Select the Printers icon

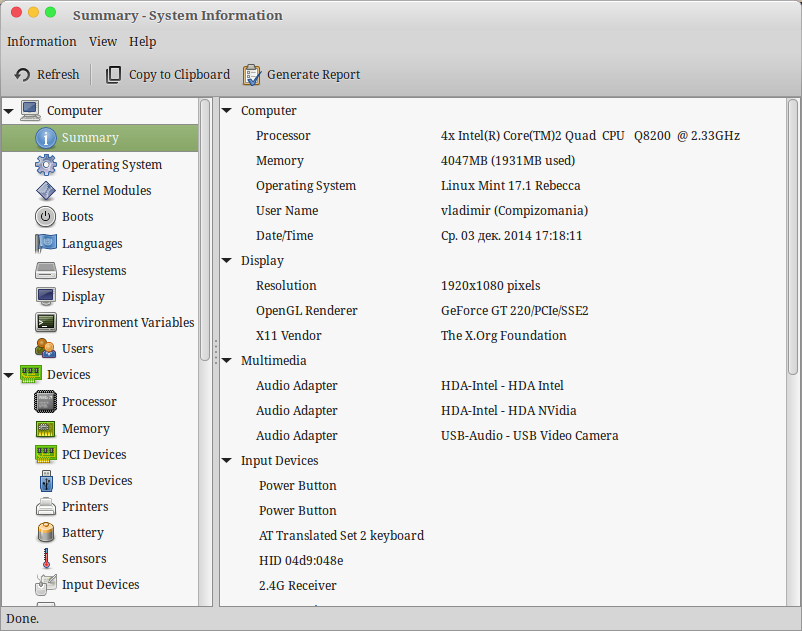(x=46, y=507)
